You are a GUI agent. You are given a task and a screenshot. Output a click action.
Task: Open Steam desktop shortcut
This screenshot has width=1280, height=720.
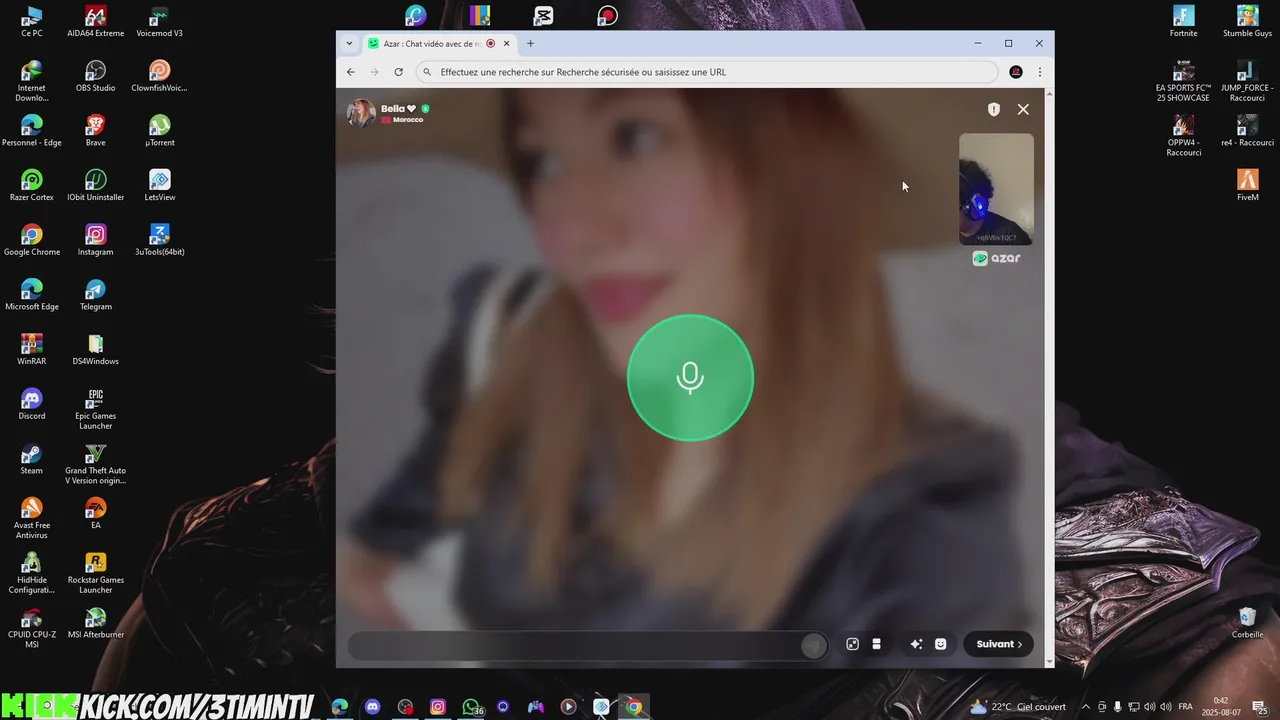[x=32, y=459]
